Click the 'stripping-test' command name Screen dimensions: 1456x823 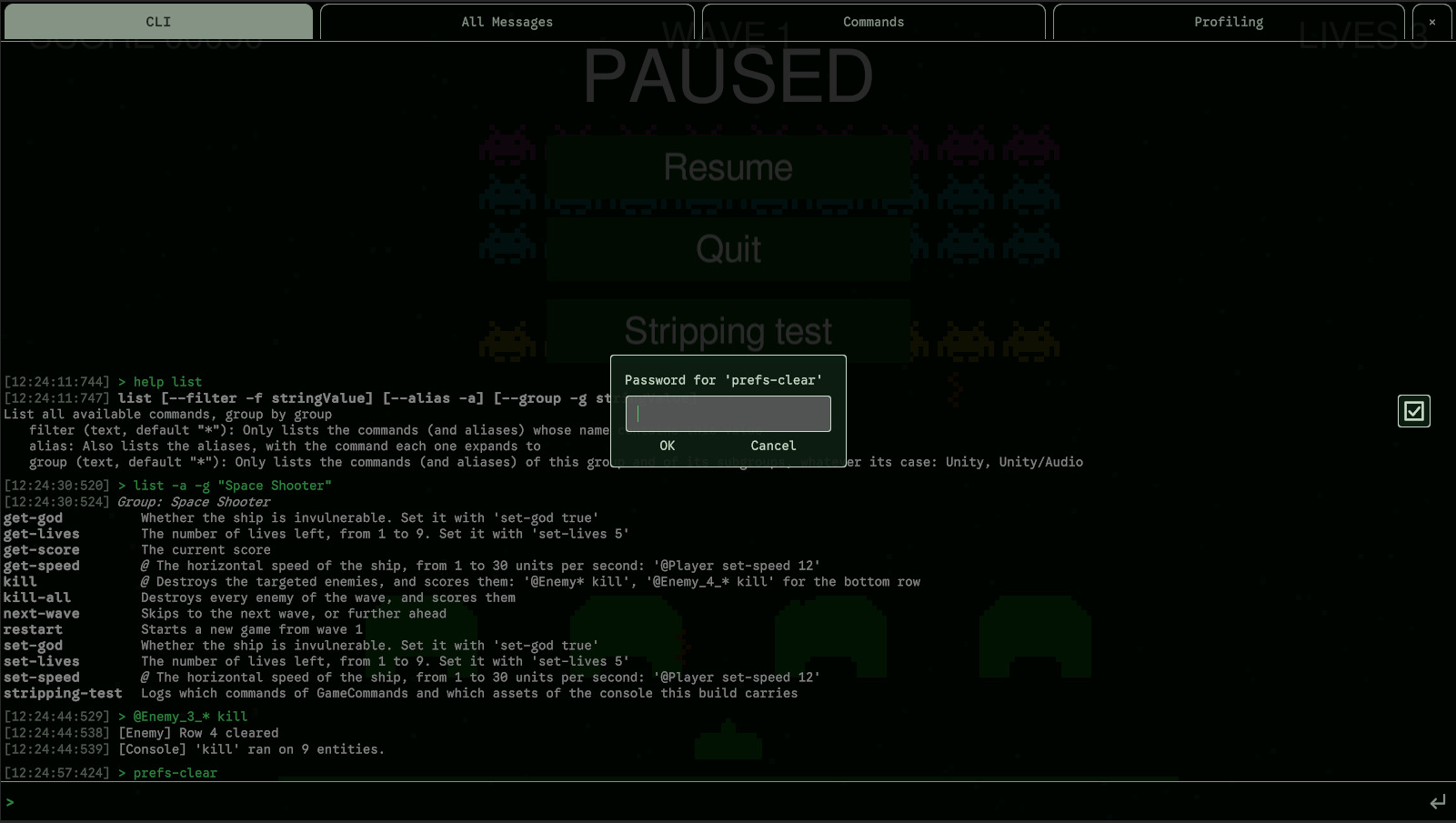click(63, 693)
